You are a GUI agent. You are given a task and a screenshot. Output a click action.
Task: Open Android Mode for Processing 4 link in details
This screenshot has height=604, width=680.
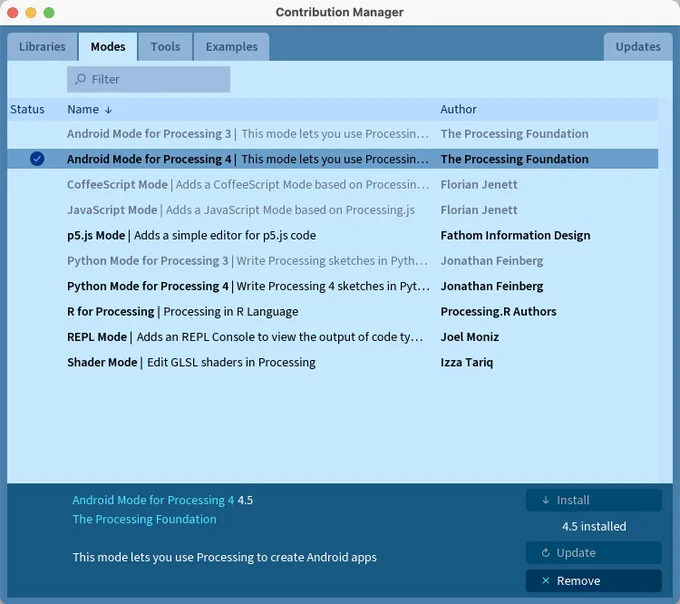pyautogui.click(x=153, y=500)
